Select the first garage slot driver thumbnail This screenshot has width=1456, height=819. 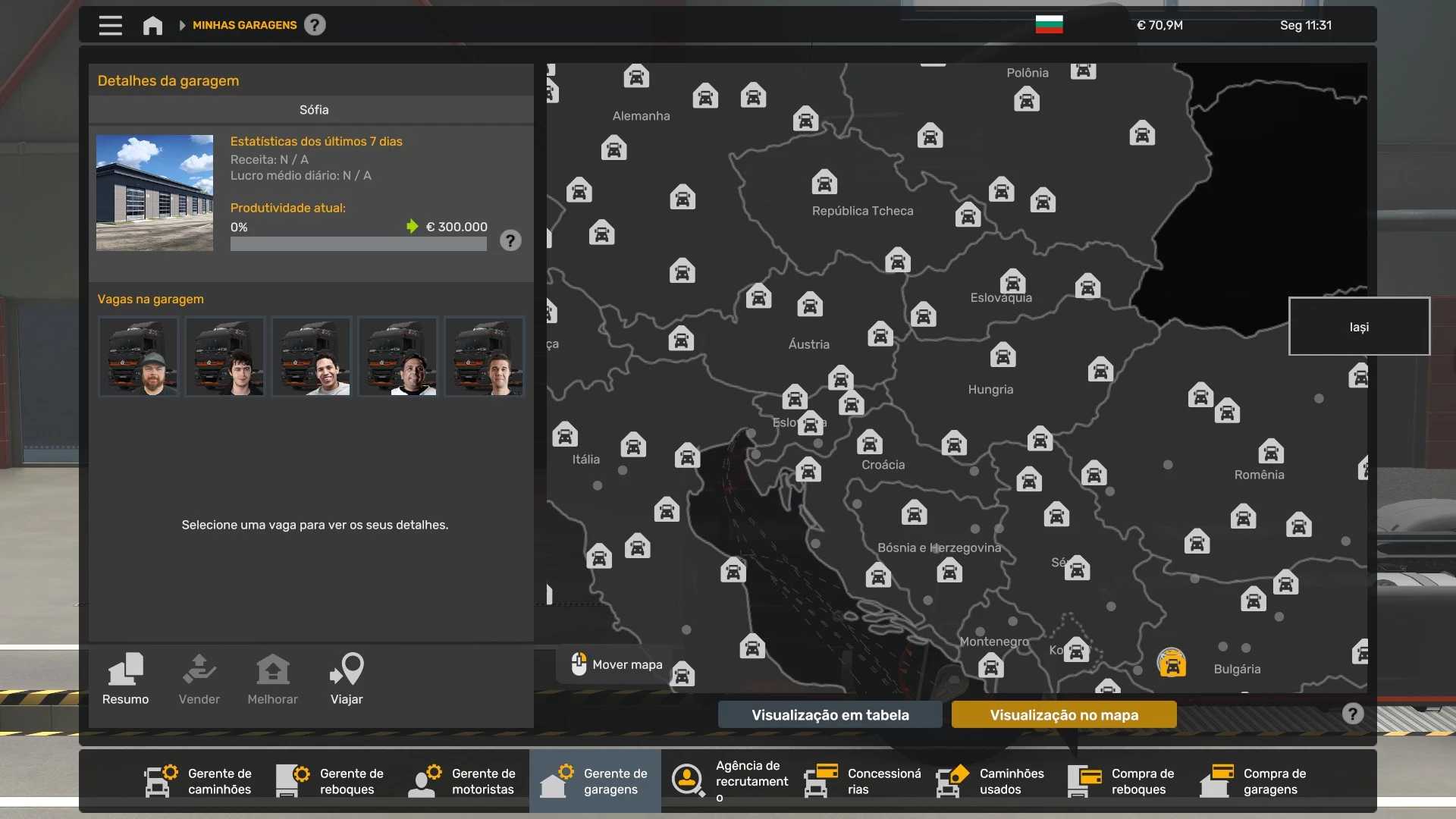pyautogui.click(x=138, y=356)
